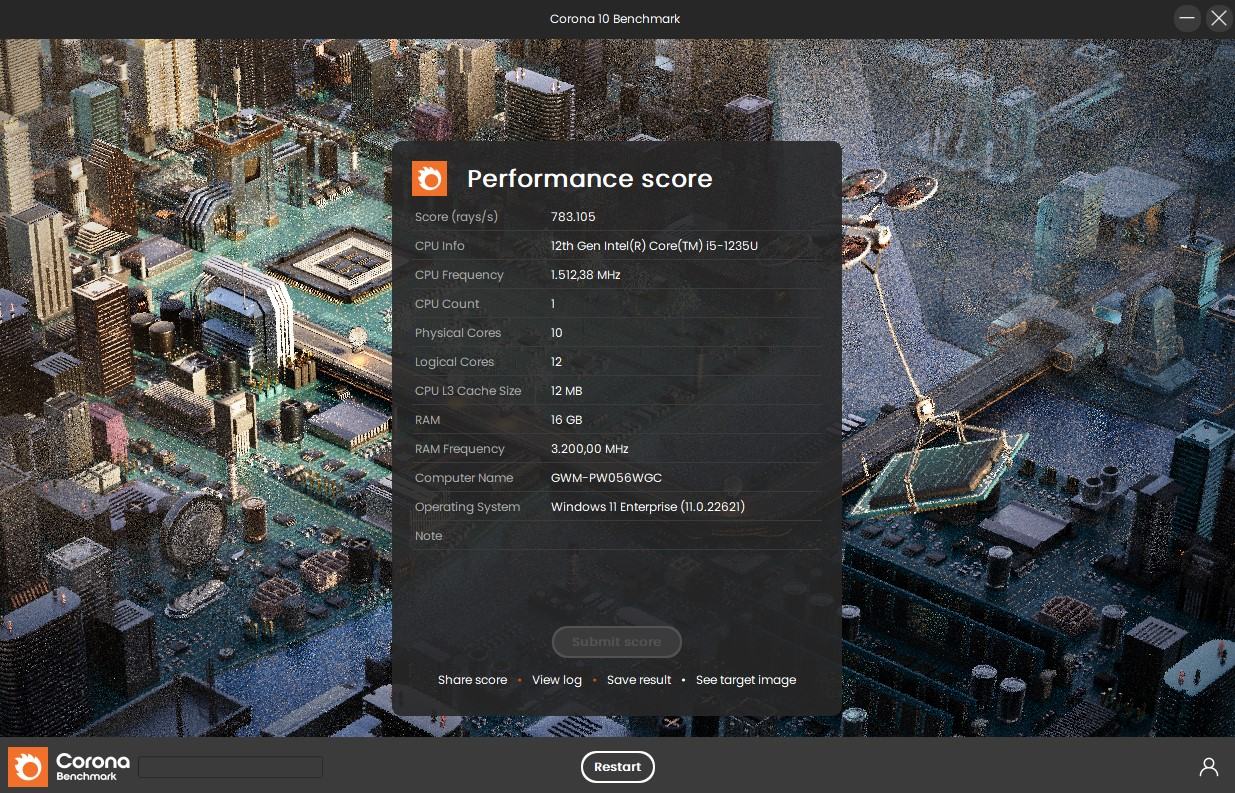Click the Corona Benchmark logo in bottom bar
The image size is (1235, 793).
(69, 767)
